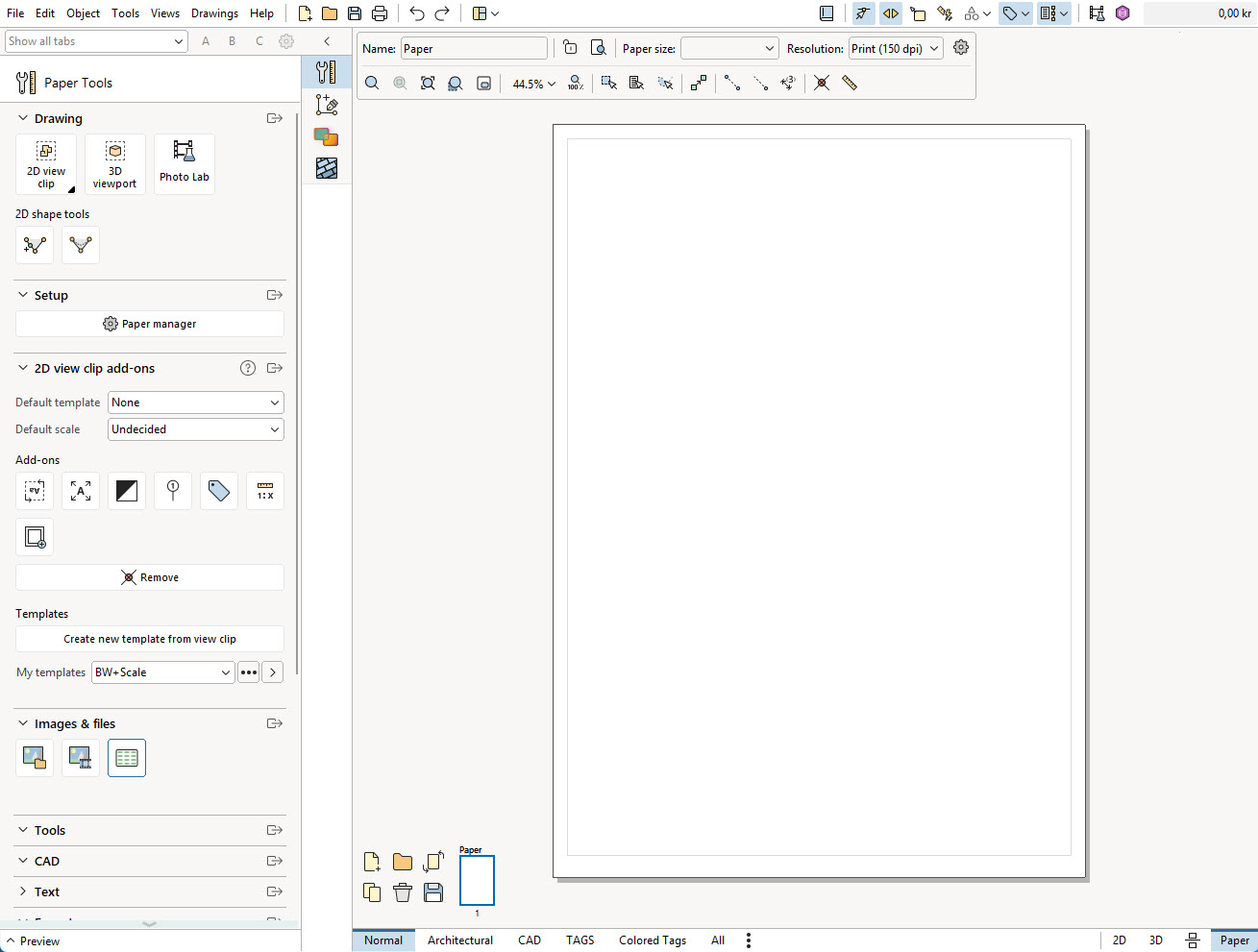This screenshot has height=952, width=1258.
Task: Collapse the Drawing section
Action: [23, 118]
